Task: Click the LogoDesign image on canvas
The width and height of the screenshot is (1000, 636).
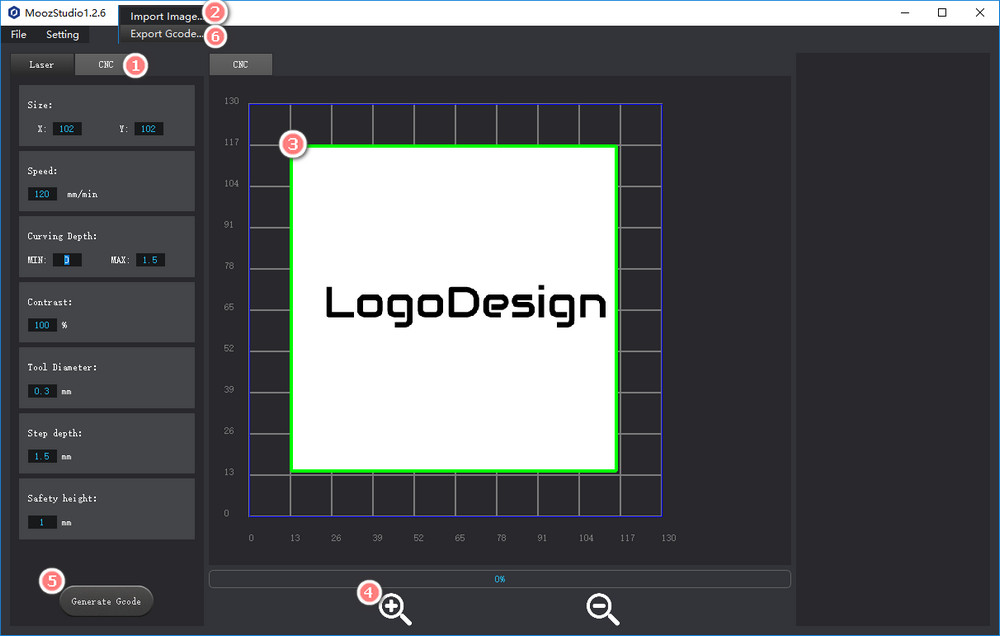Action: click(453, 308)
